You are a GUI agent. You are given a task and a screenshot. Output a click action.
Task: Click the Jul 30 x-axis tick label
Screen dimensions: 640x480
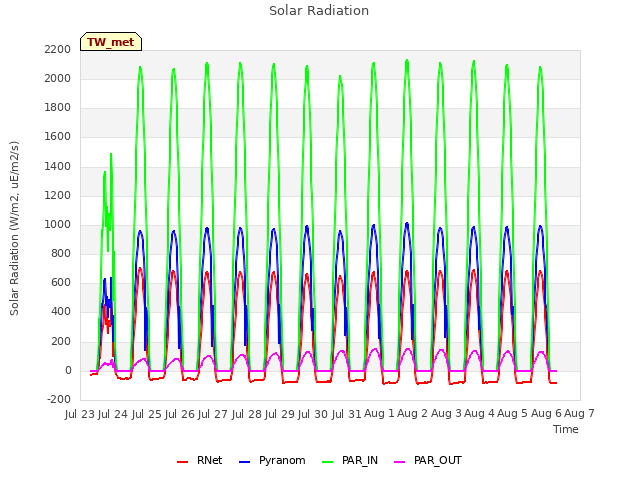(x=313, y=414)
